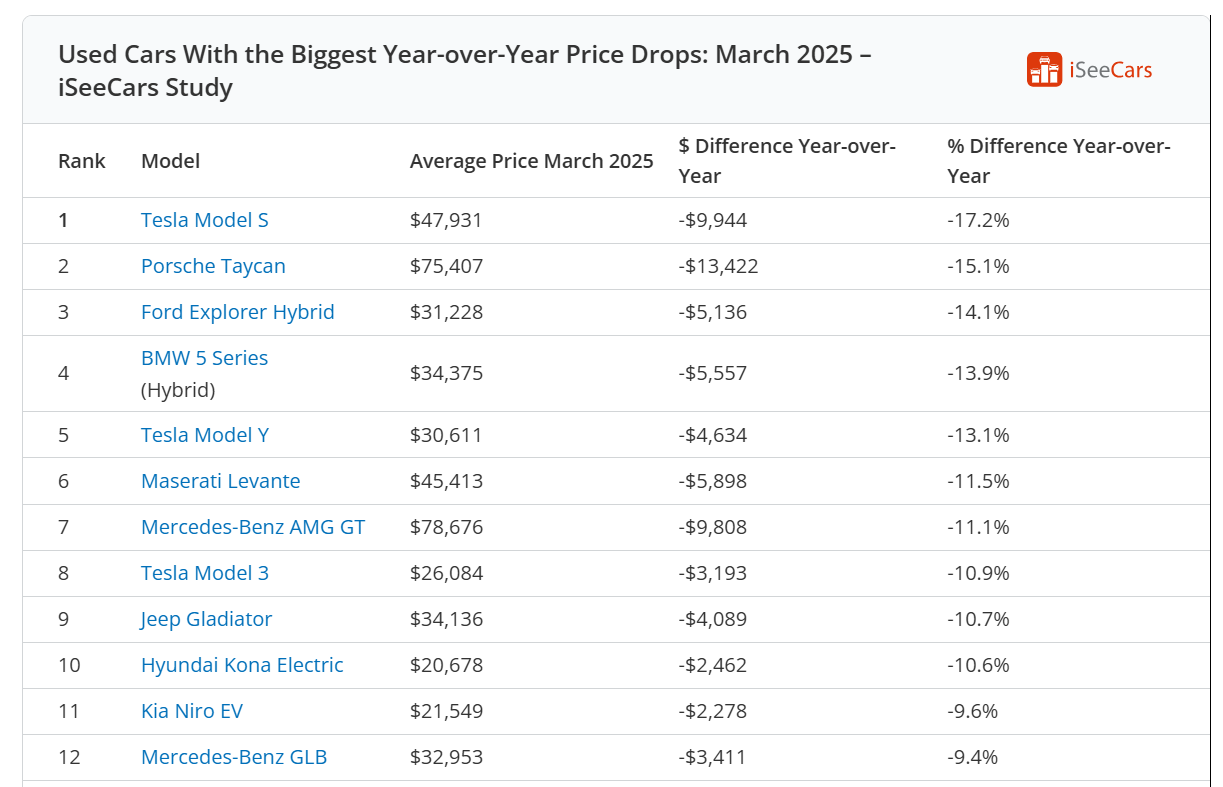The height and width of the screenshot is (787, 1223).
Task: Click the (Hybrid) label under BMW 5 Series
Action: coord(178,390)
